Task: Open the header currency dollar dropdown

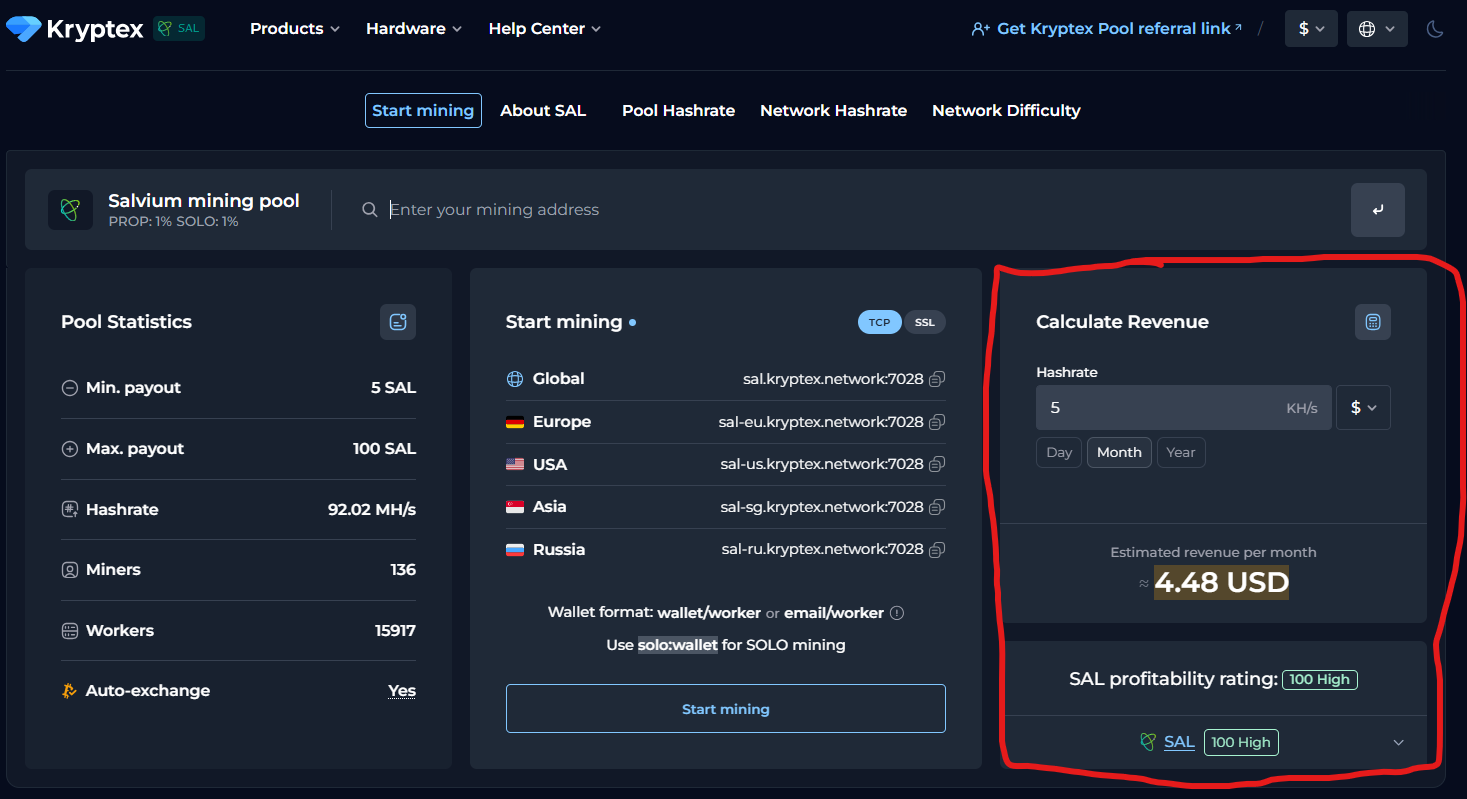Action: tap(1311, 29)
